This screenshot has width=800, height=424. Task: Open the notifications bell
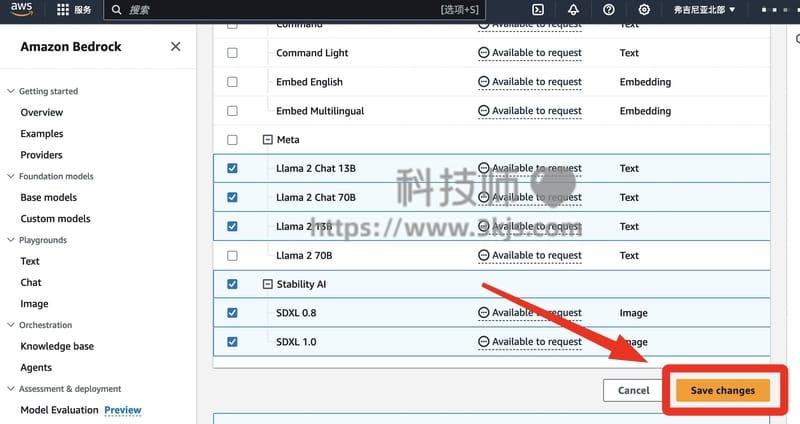[x=573, y=10]
